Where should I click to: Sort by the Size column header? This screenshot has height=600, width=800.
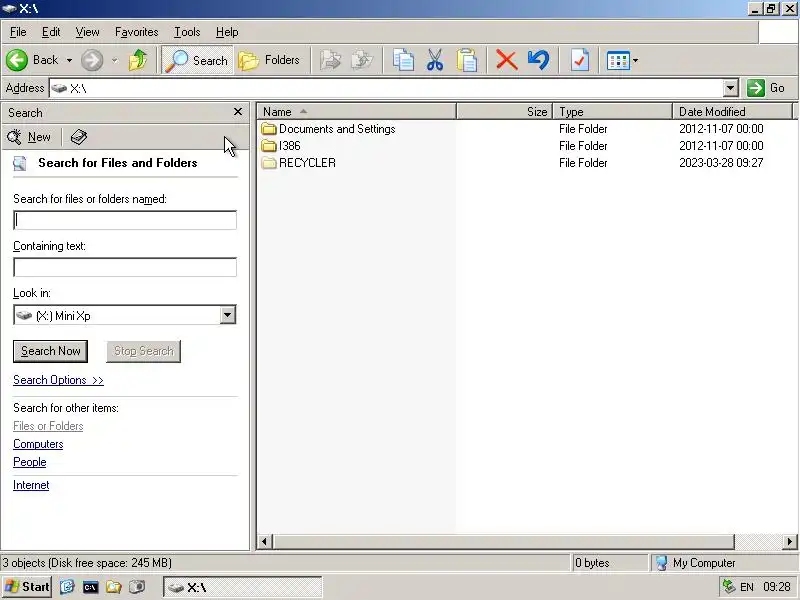coord(505,111)
